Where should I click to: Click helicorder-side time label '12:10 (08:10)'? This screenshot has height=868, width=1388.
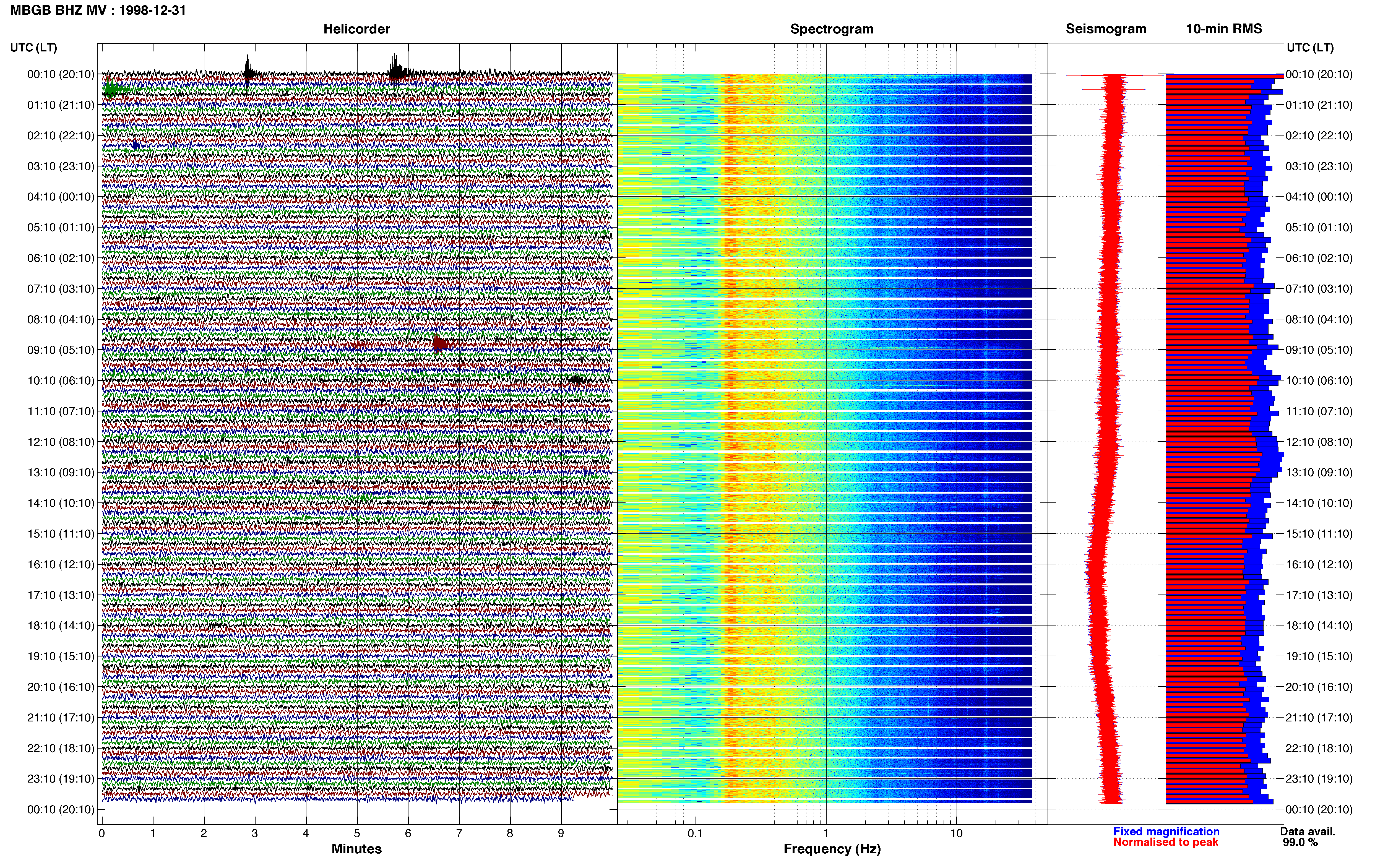(61, 442)
